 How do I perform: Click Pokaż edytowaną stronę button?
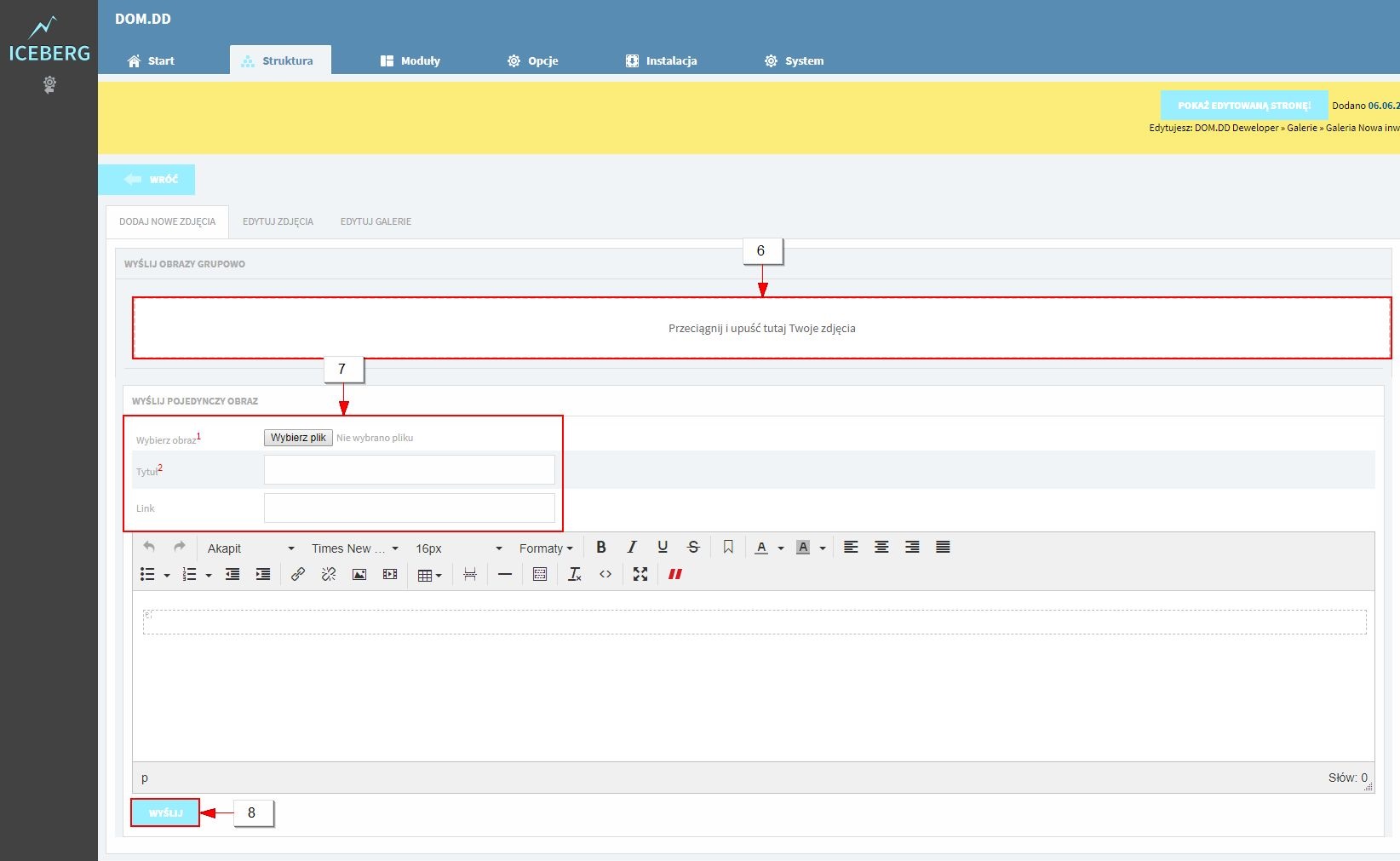click(x=1244, y=106)
